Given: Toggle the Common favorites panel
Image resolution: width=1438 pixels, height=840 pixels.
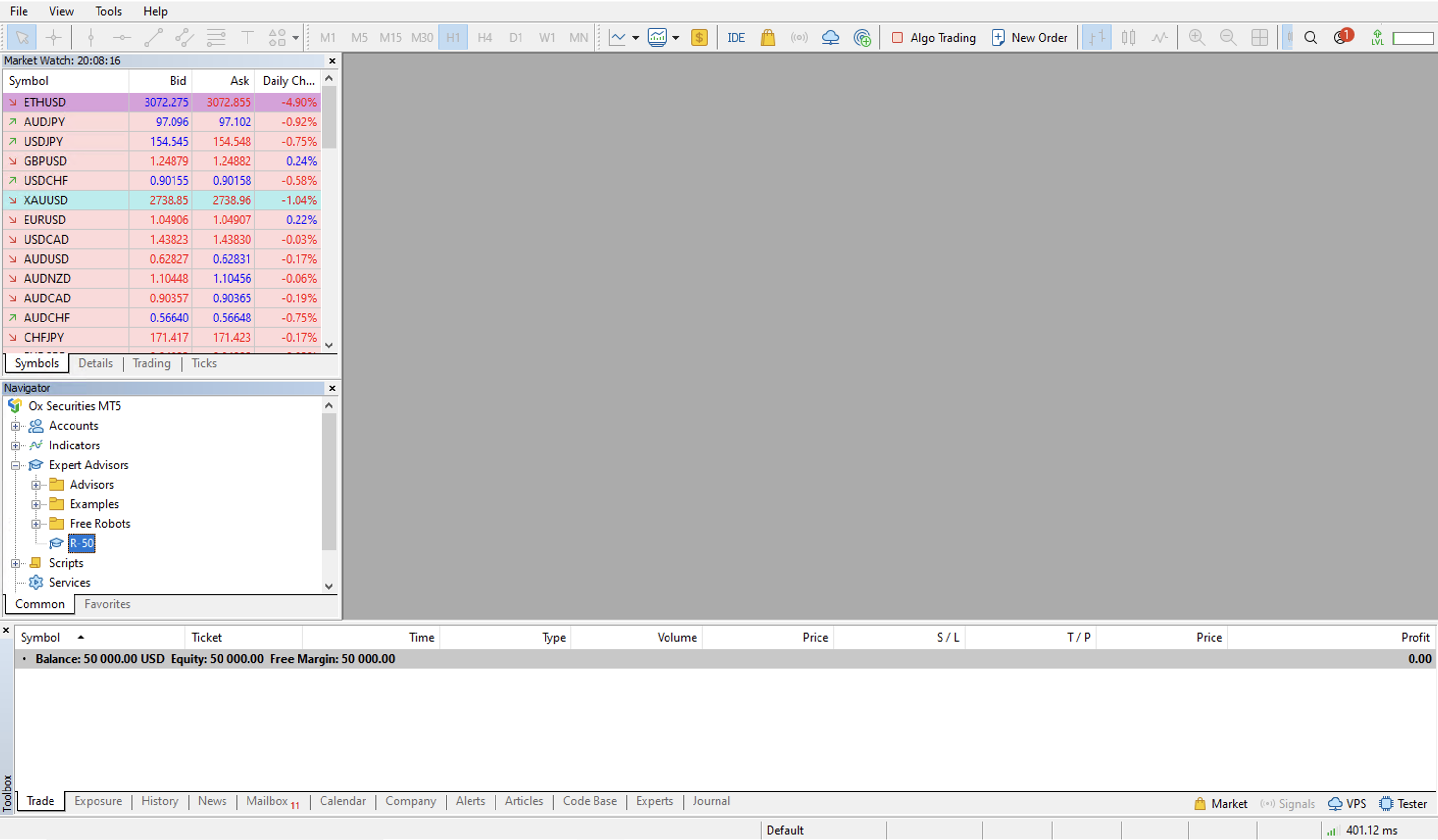Looking at the screenshot, I should [105, 604].
